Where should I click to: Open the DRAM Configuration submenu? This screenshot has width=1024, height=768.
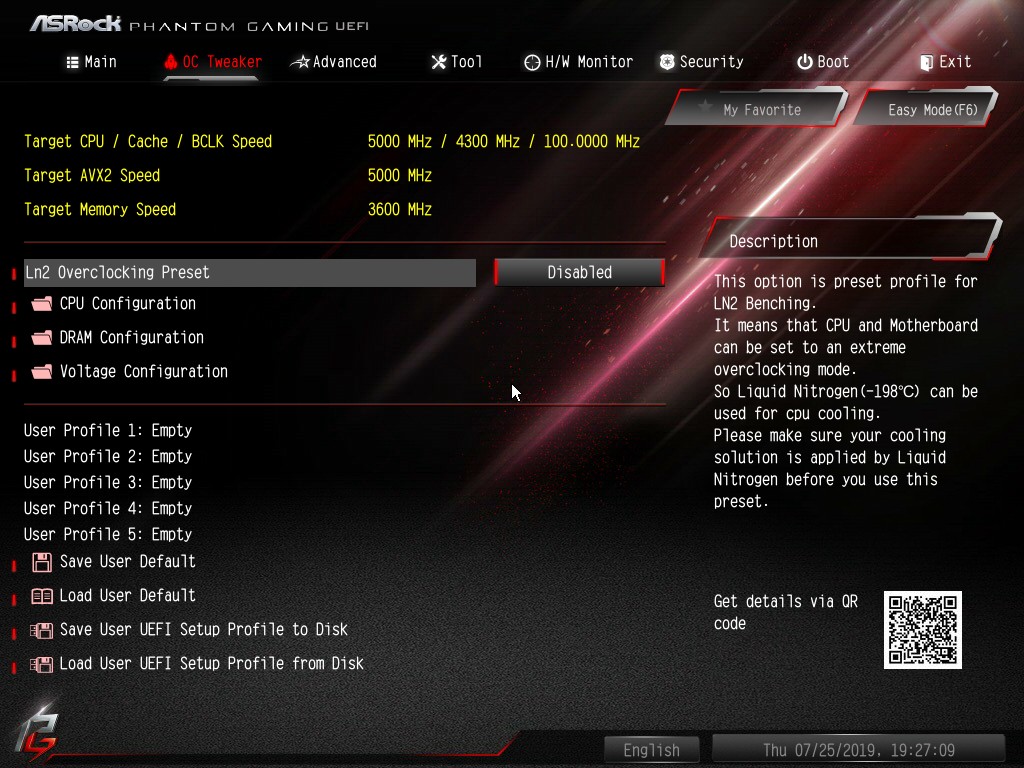tap(131, 338)
